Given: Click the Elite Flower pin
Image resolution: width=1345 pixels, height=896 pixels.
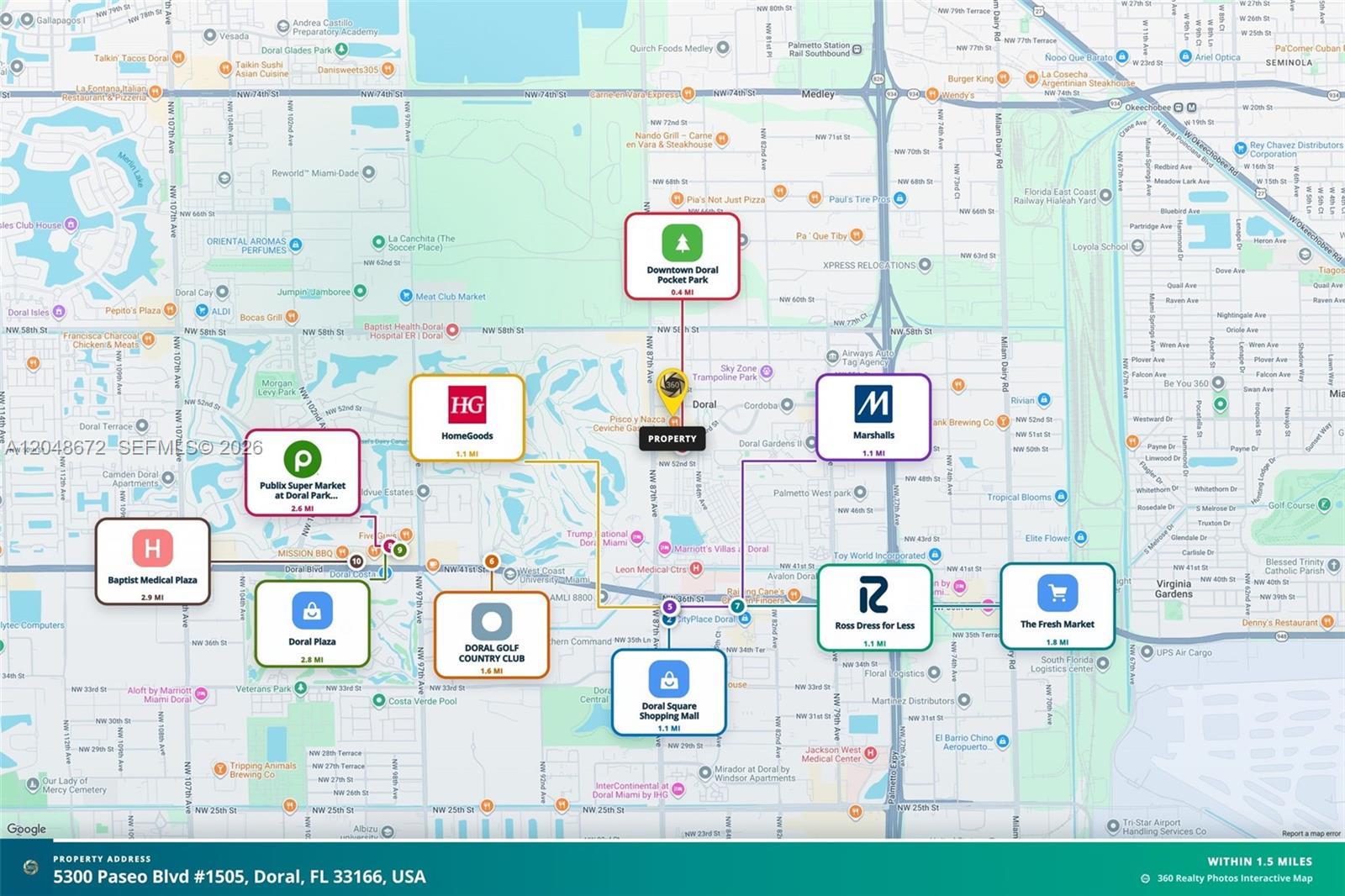Looking at the screenshot, I should (1081, 538).
